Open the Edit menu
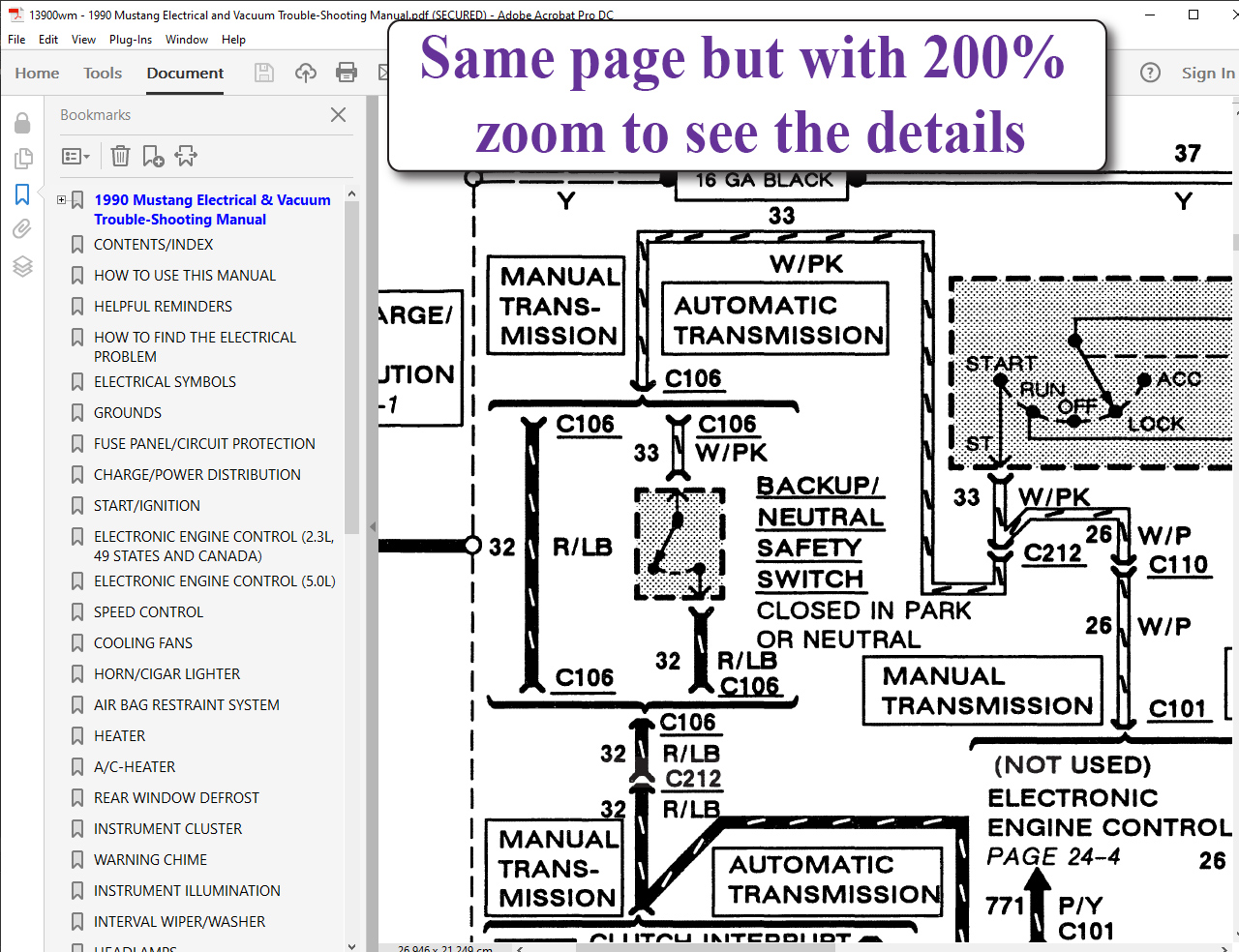The width and height of the screenshot is (1239, 952). 48,40
